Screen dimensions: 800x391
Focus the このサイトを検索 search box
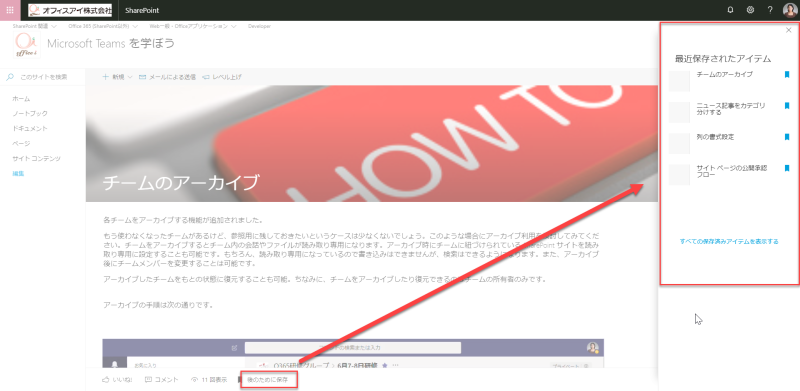(x=44, y=77)
